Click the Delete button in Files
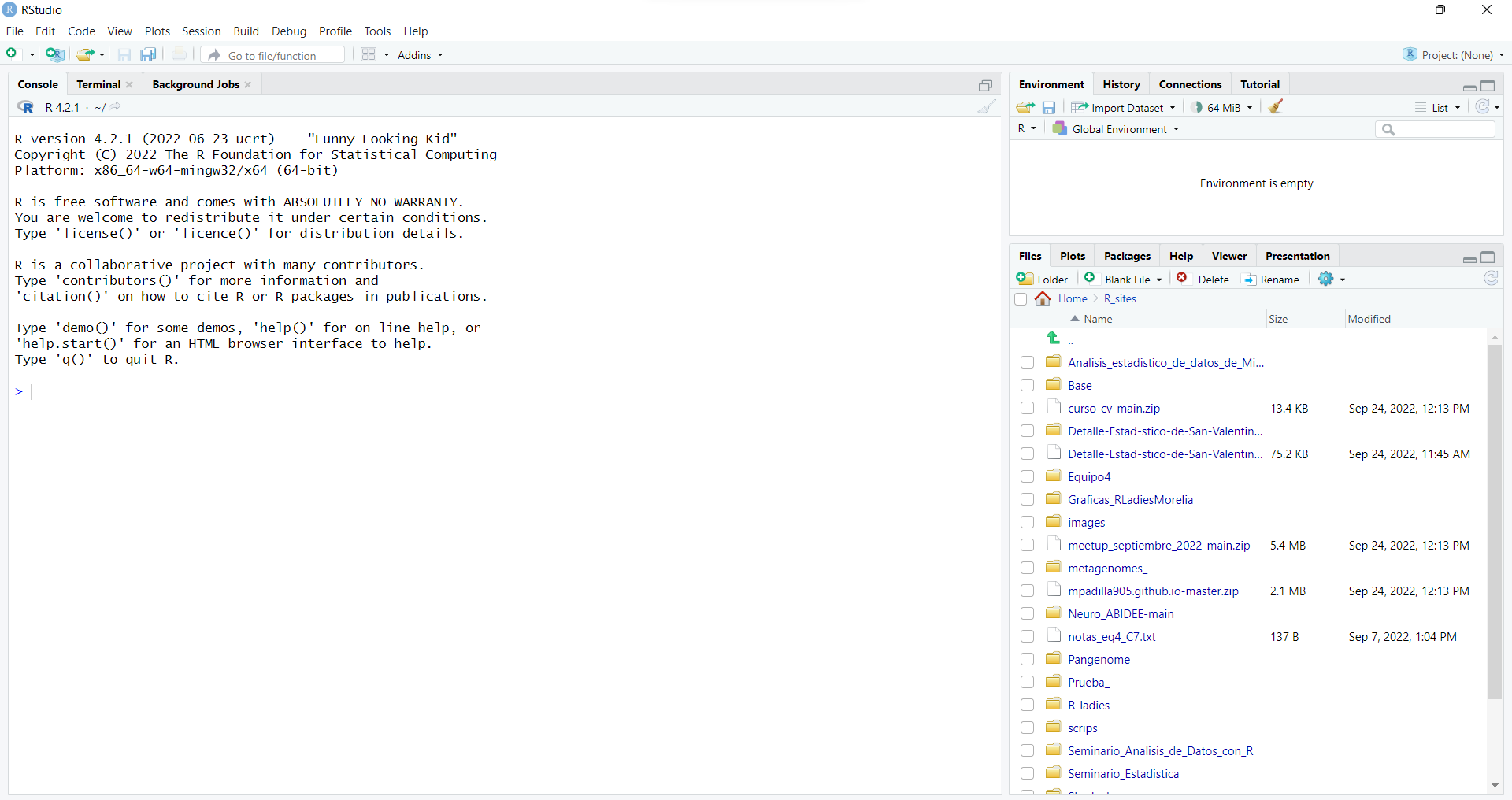The image size is (1512, 800). (1203, 279)
